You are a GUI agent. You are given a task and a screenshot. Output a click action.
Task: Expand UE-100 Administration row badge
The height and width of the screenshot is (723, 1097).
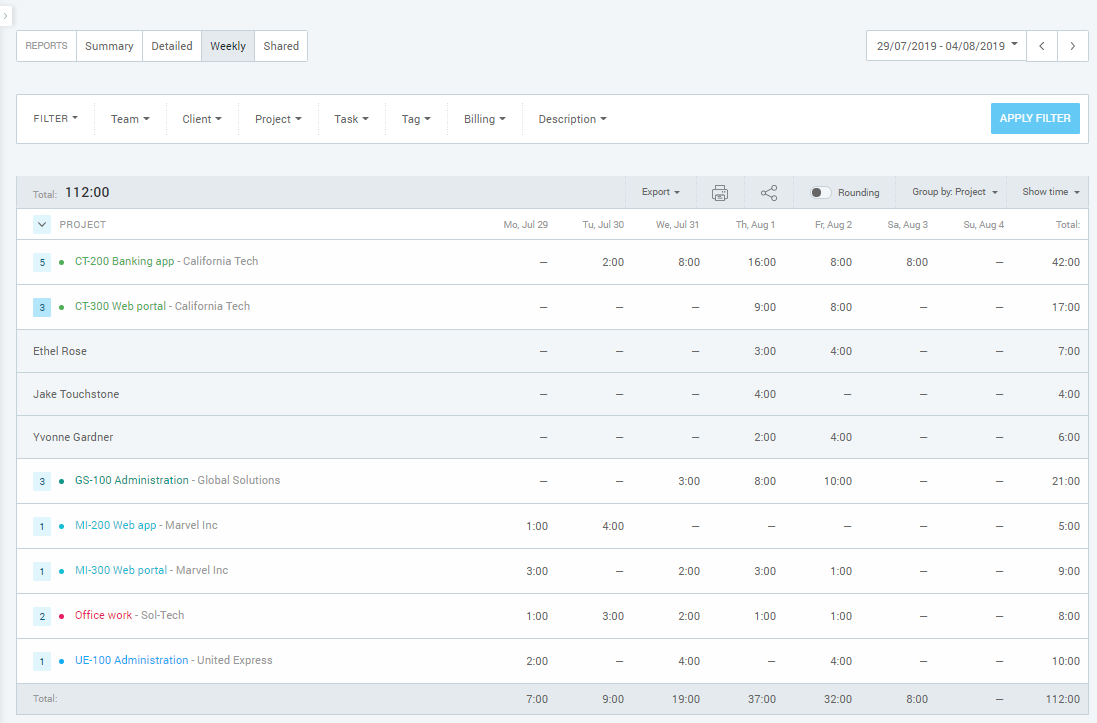click(x=42, y=661)
